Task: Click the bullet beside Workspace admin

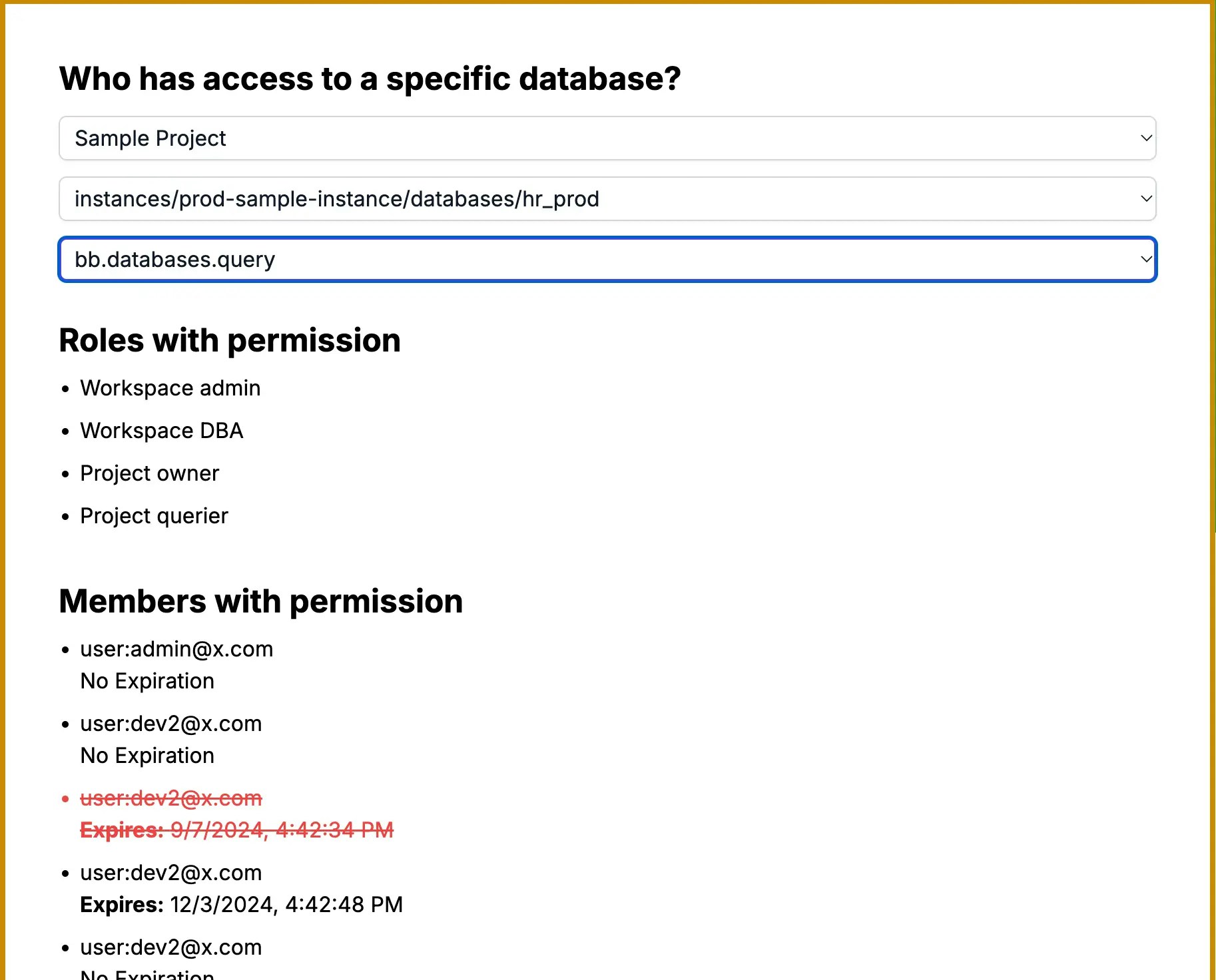Action: (x=65, y=388)
